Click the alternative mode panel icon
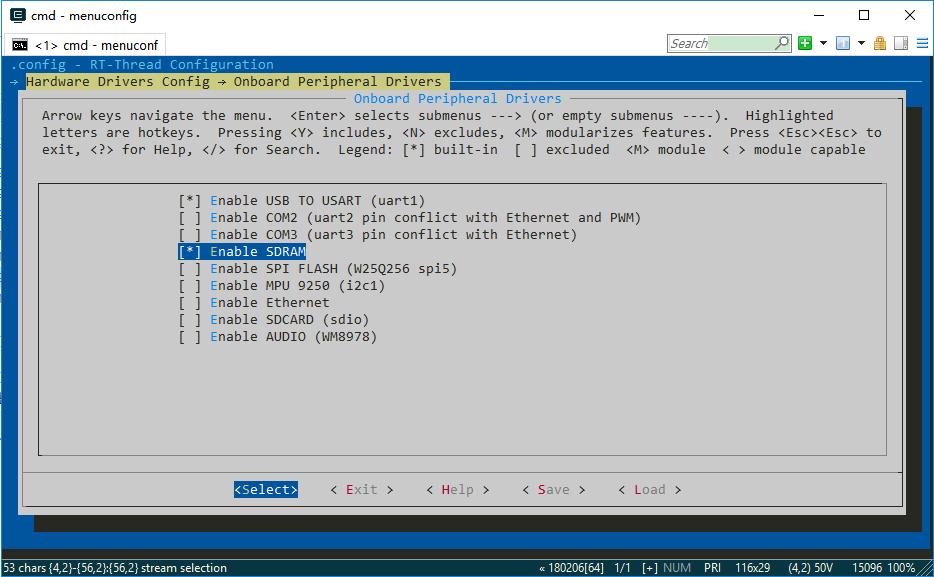The image size is (934, 577). point(900,43)
